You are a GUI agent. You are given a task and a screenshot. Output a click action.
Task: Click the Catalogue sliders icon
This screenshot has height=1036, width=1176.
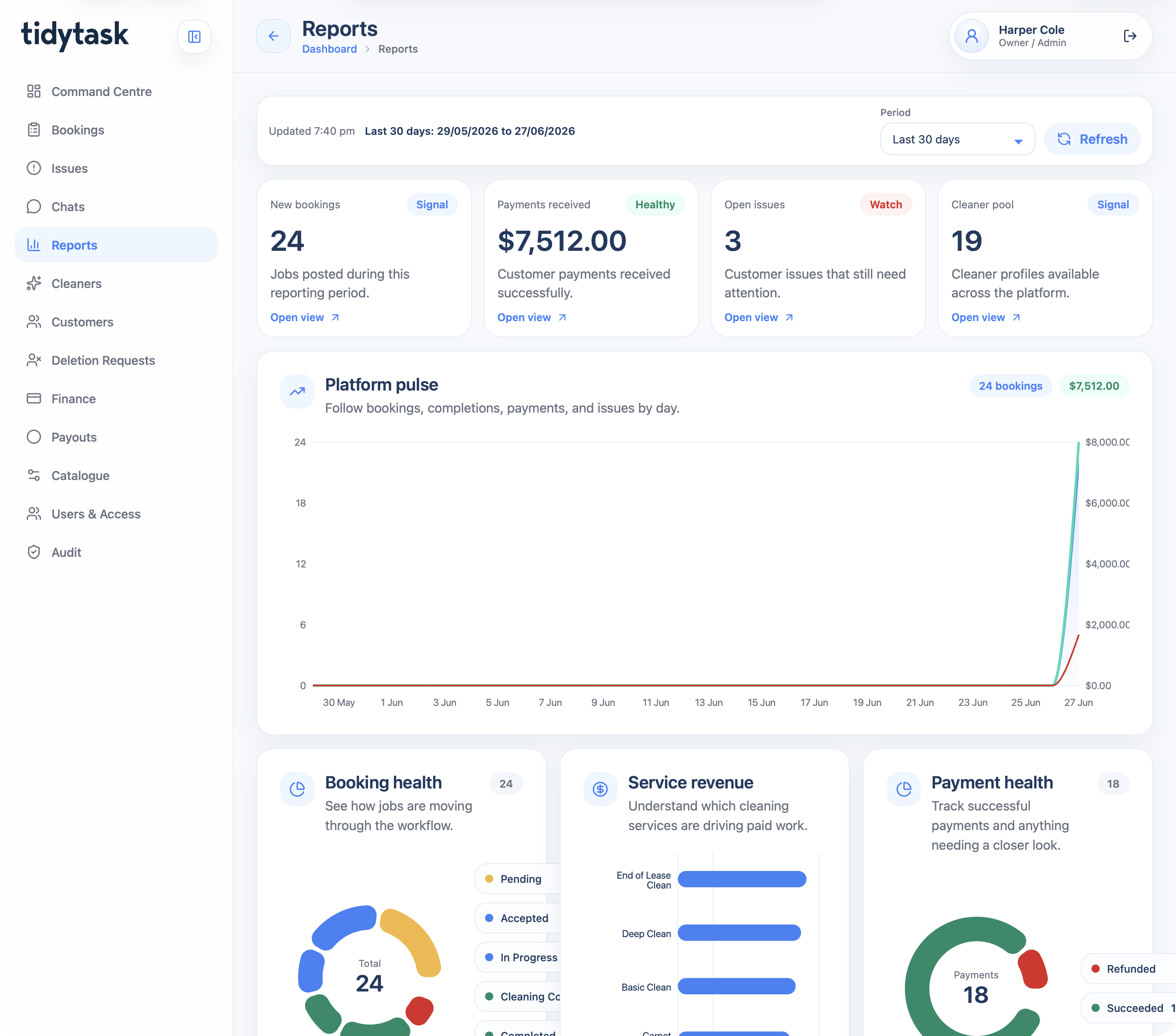click(x=34, y=476)
